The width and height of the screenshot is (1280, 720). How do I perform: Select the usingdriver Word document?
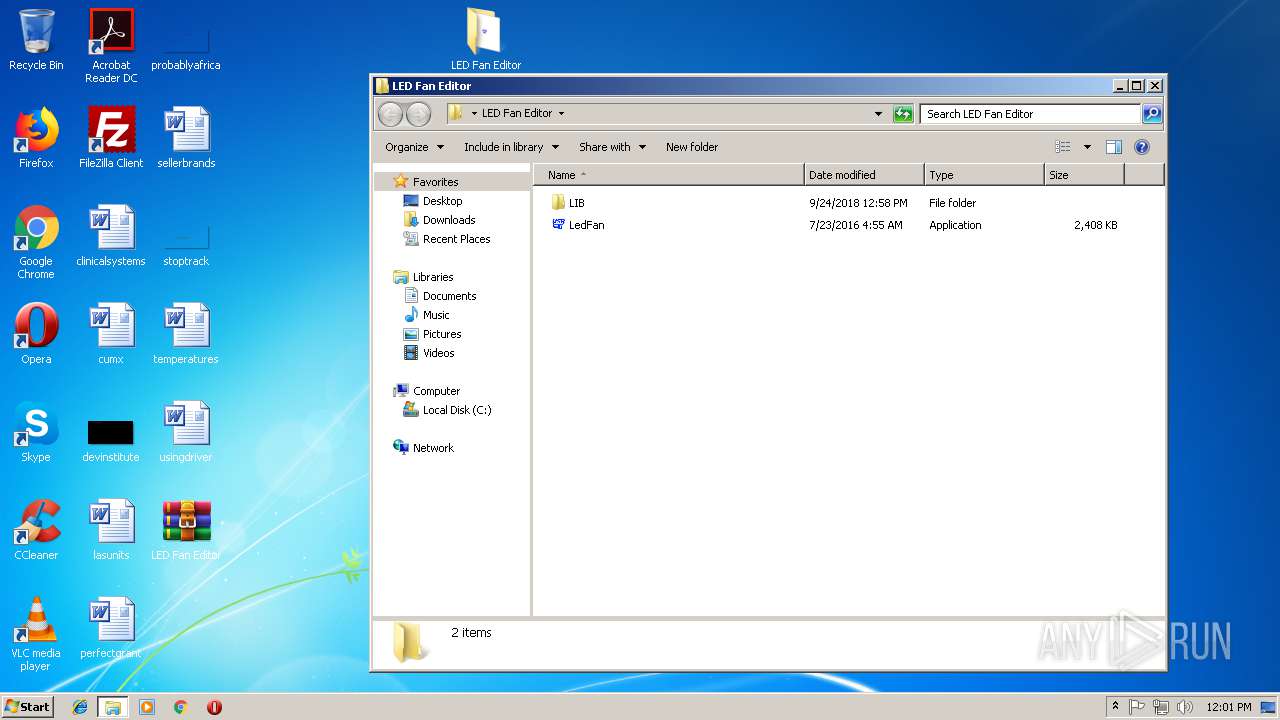(186, 432)
